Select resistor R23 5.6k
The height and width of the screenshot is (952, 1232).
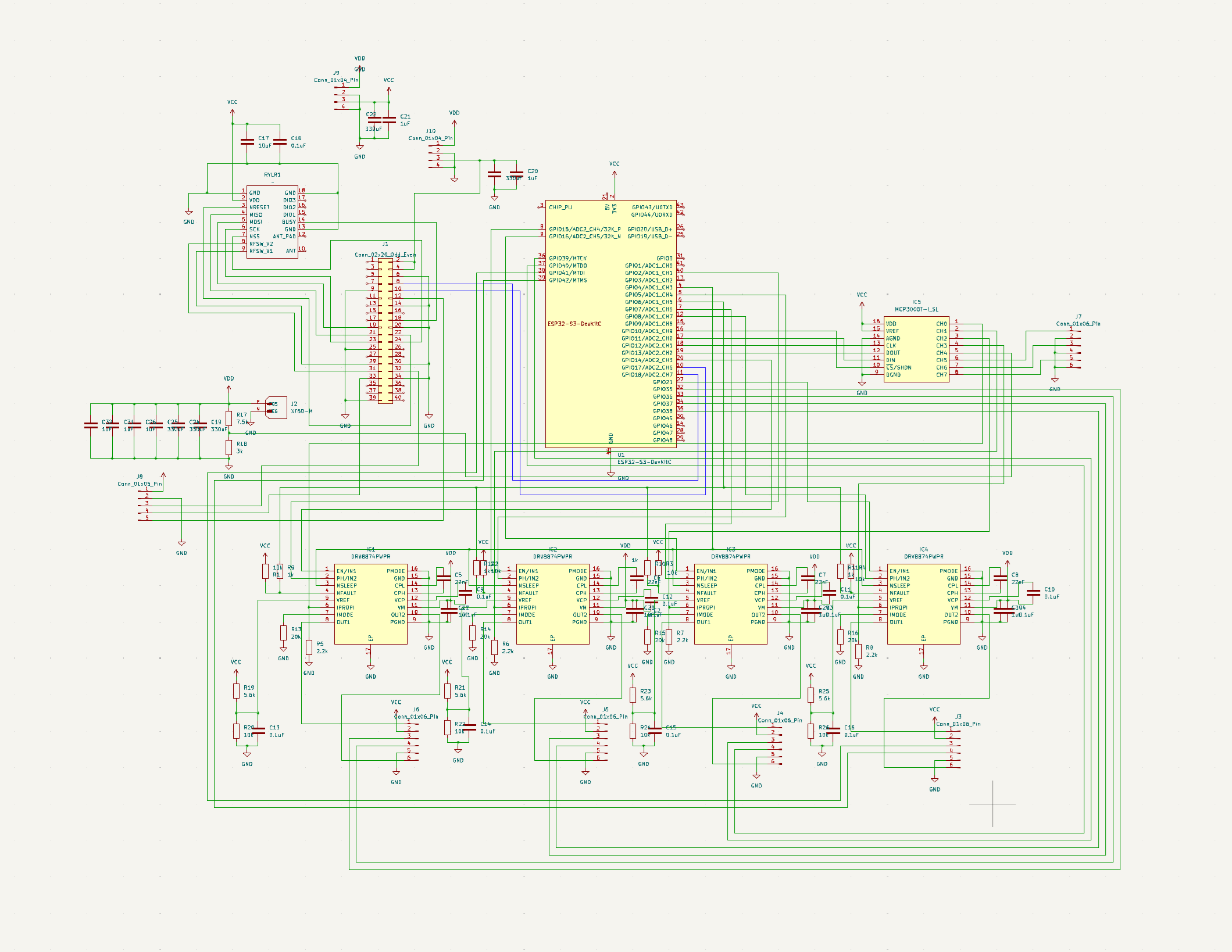click(633, 695)
